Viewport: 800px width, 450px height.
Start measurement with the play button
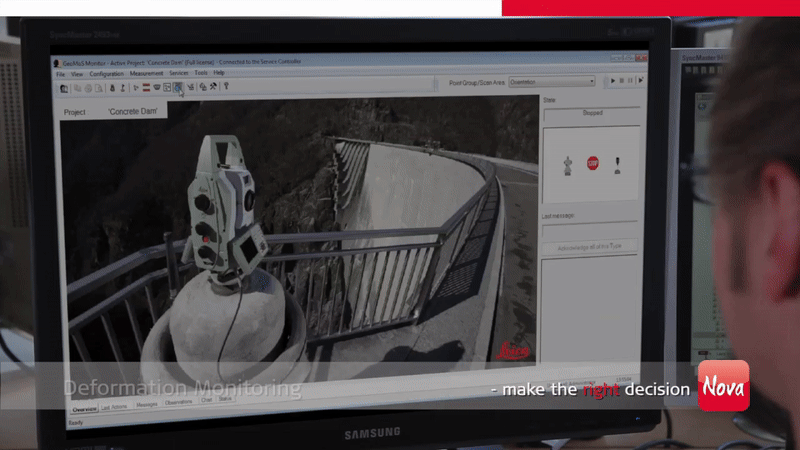[613, 81]
